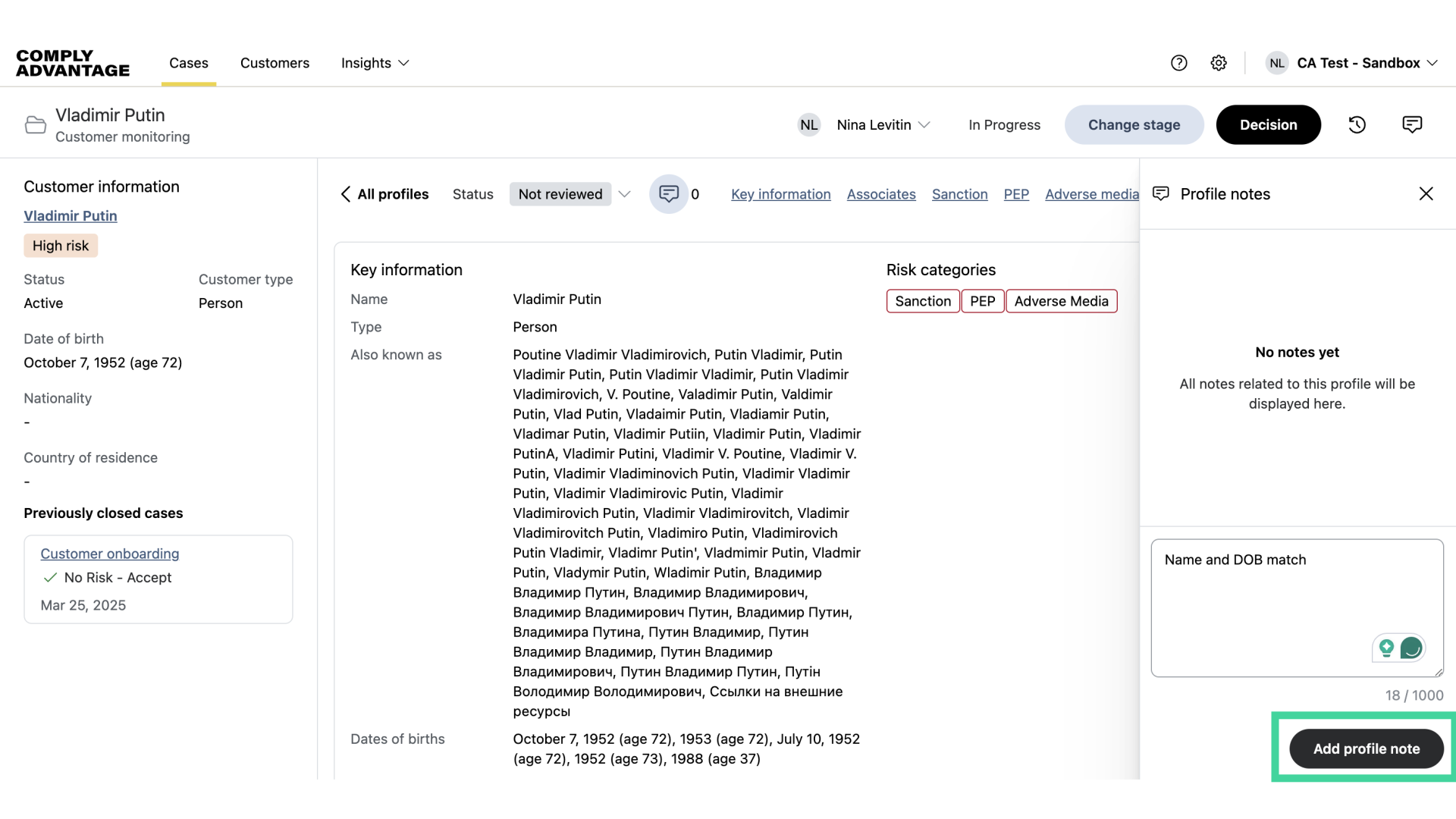Click the help question mark icon
Screen dimensions: 1456x819
[1179, 63]
